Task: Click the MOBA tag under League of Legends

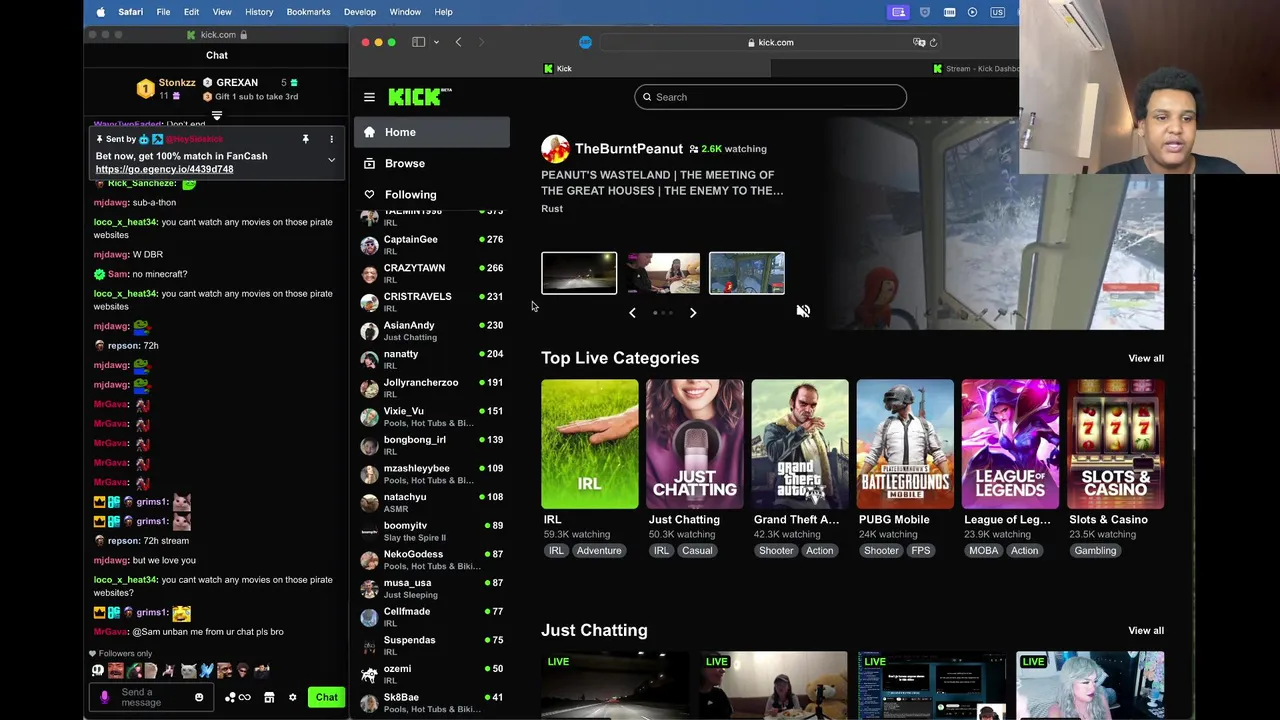Action: [x=983, y=551]
